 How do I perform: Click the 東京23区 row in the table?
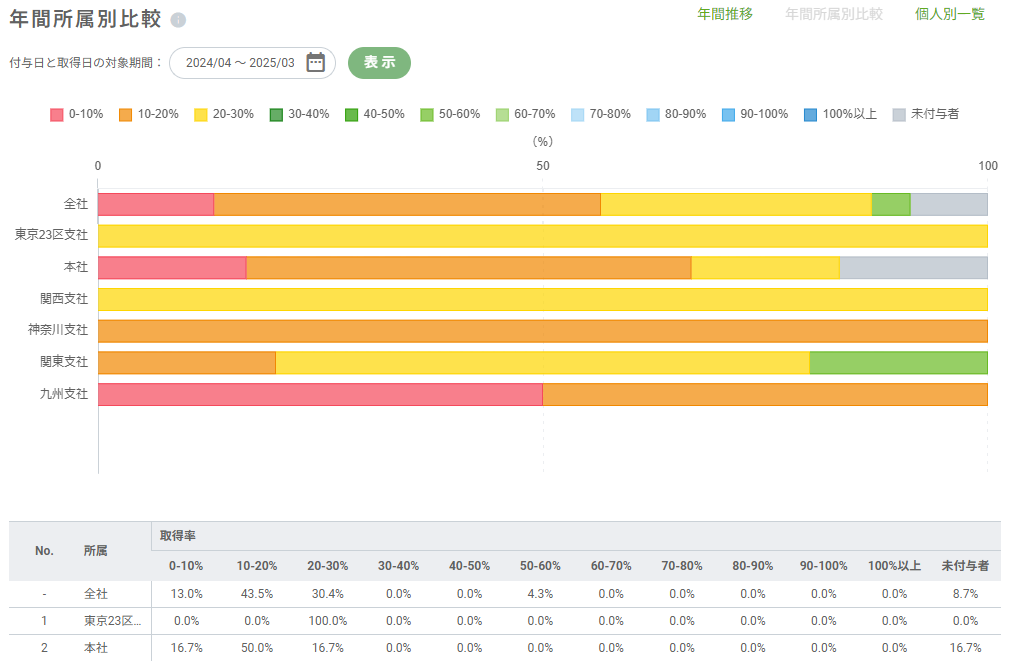pyautogui.click(x=112, y=621)
